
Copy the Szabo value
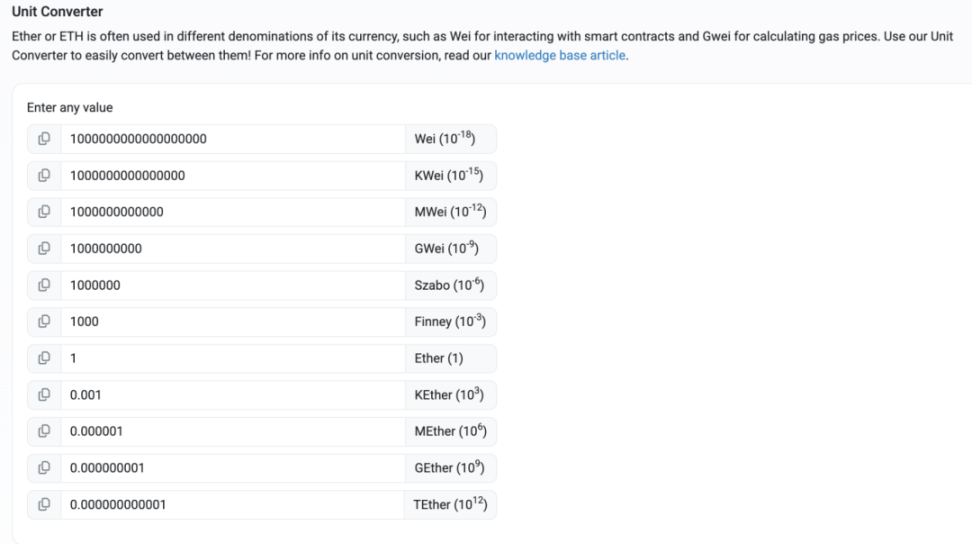[44, 285]
